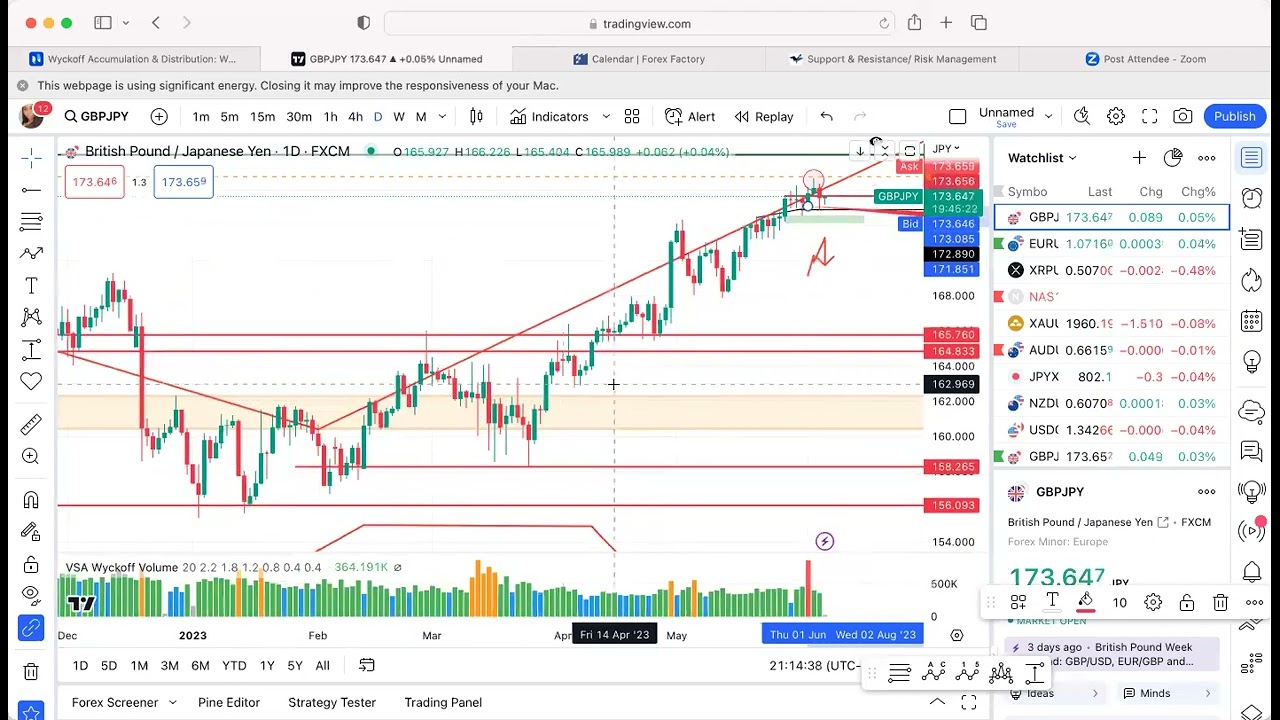The image size is (1280, 720).
Task: Open the Strategy Tester tab
Action: pos(332,702)
